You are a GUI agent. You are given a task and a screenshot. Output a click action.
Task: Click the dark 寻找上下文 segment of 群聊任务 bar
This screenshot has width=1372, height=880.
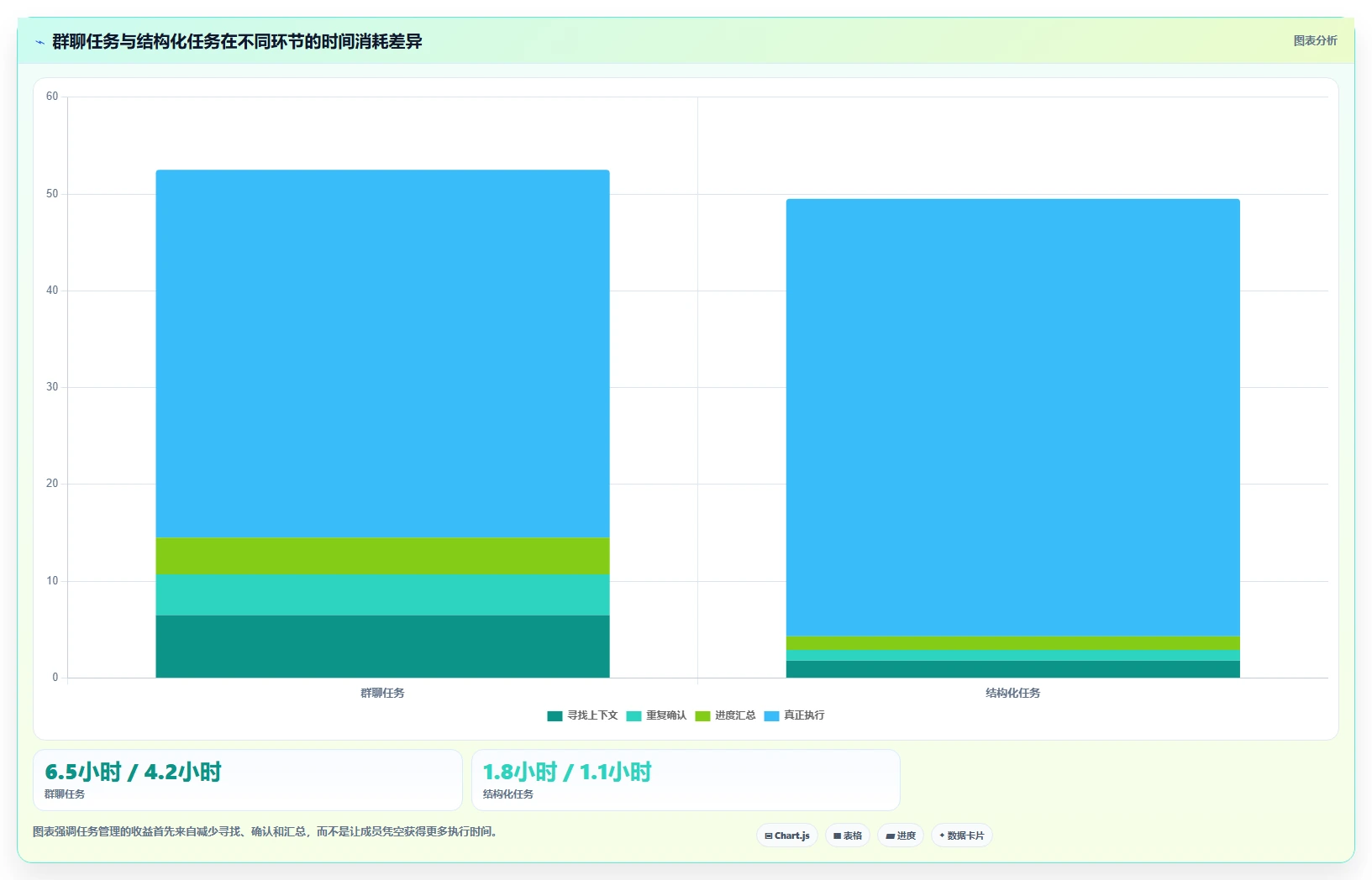pyautogui.click(x=382, y=647)
